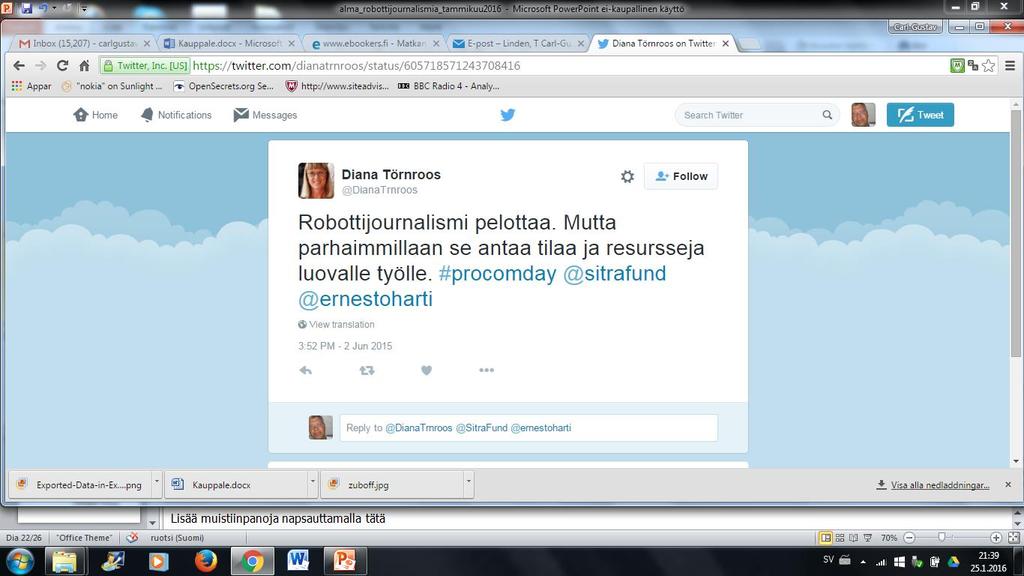The height and width of the screenshot is (576, 1024).
Task: Click the magnifier icon in Search Twitter
Action: click(827, 115)
